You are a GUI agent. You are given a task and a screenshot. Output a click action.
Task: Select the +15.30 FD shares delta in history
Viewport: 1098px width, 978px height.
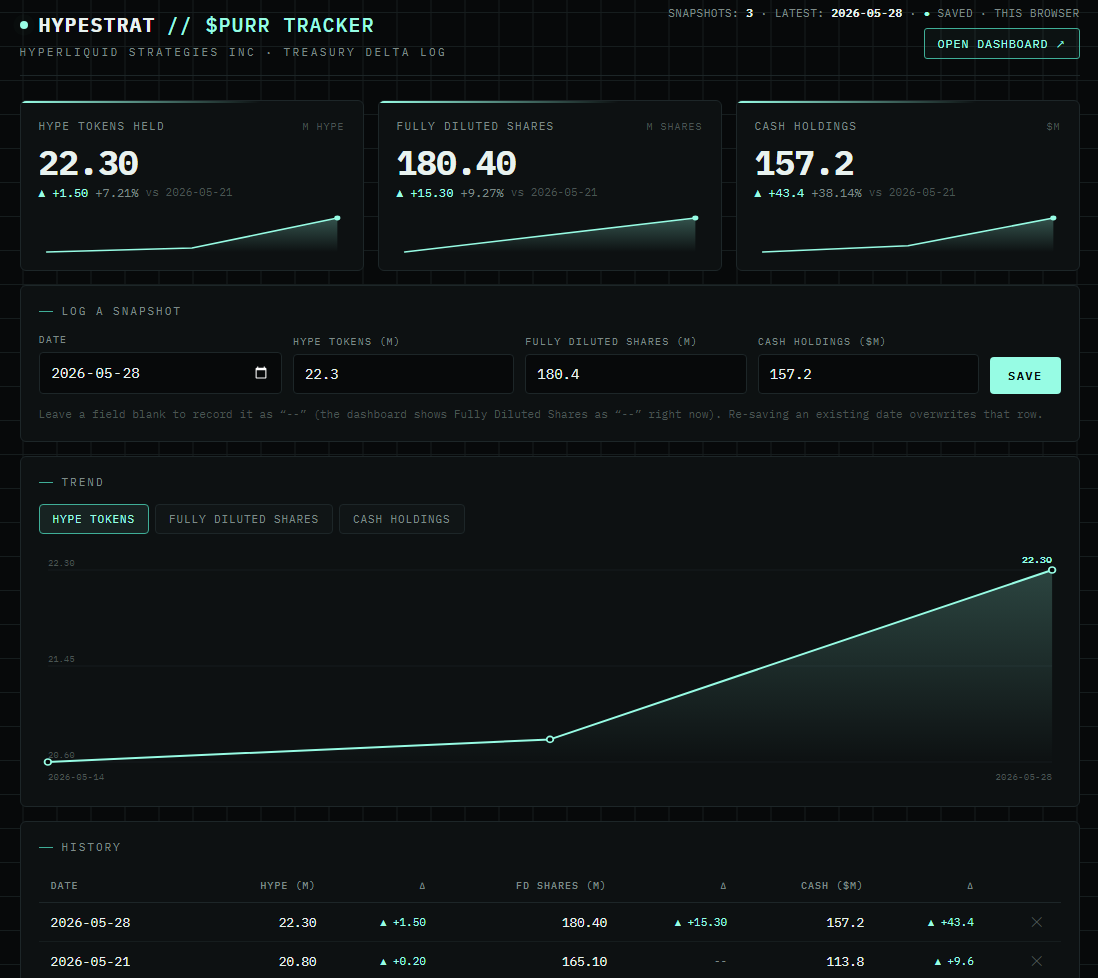click(700, 923)
